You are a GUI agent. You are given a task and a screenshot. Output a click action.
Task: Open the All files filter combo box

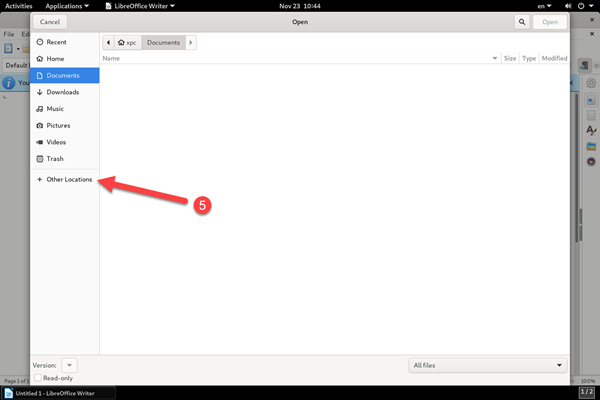[488, 365]
